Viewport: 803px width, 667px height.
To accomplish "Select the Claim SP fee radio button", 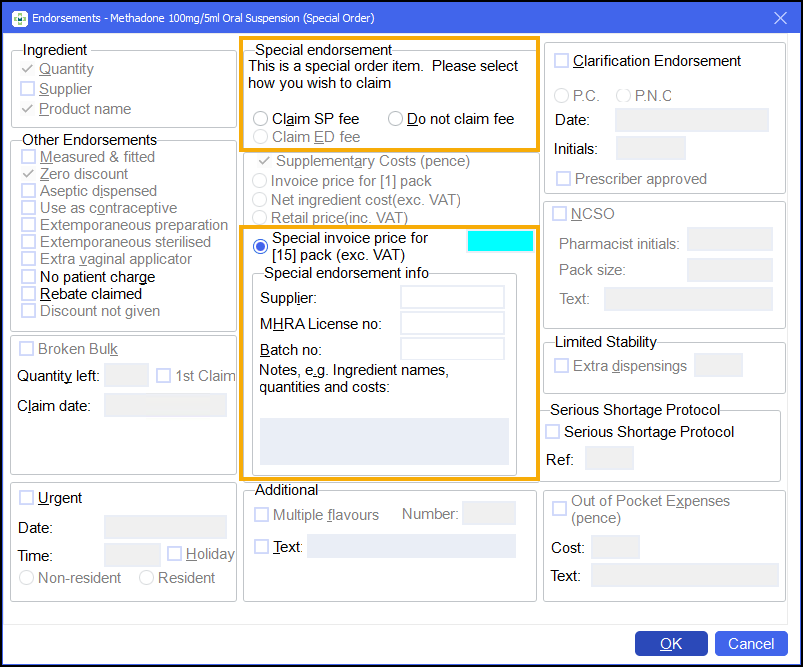I will (261, 119).
